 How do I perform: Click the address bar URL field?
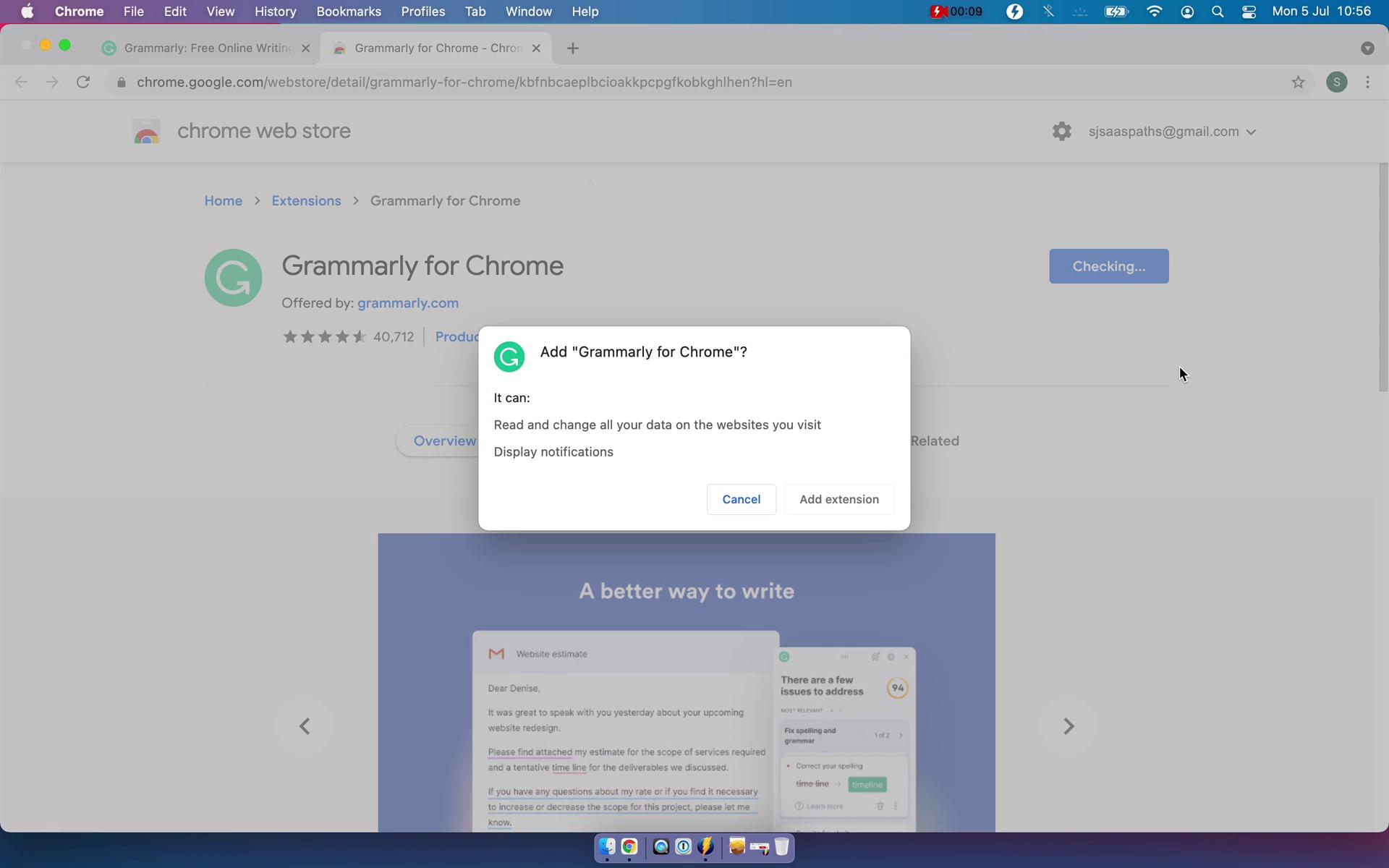tap(694, 82)
